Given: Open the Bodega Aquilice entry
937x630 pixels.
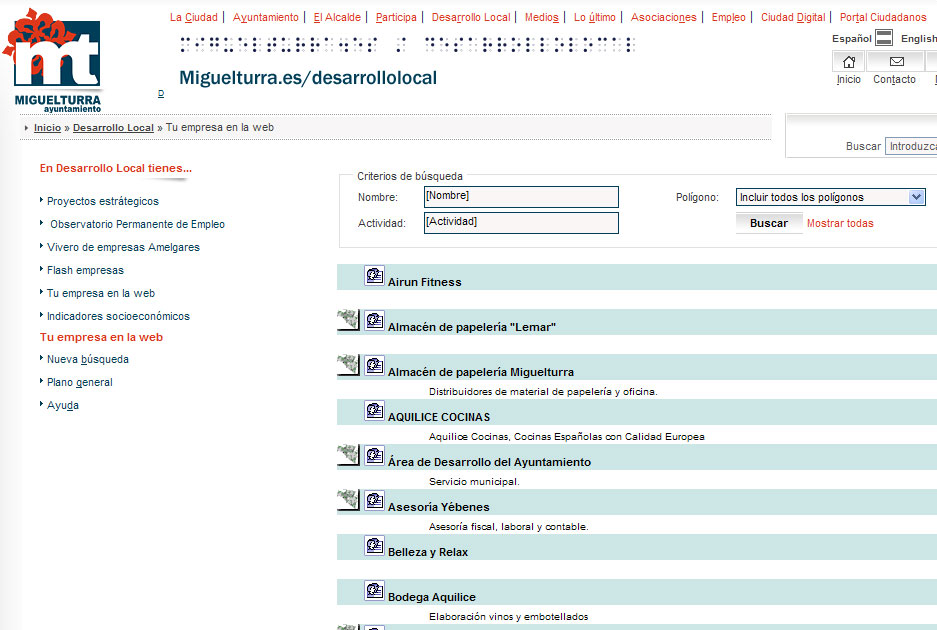Looking at the screenshot, I should pos(432,597).
